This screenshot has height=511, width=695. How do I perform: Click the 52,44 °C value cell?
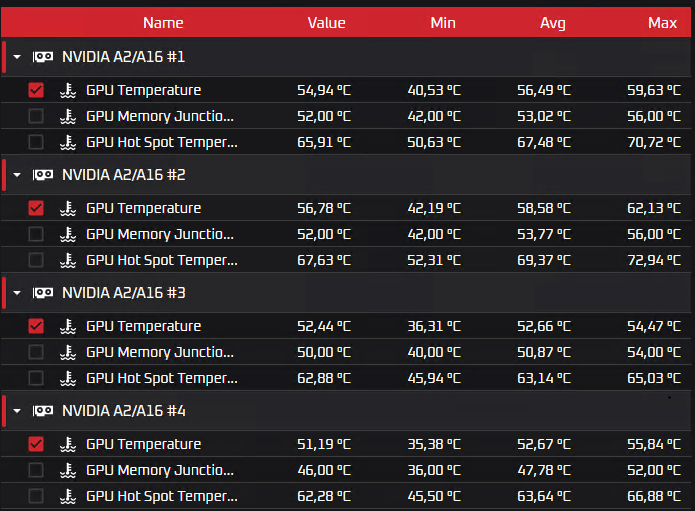324,326
